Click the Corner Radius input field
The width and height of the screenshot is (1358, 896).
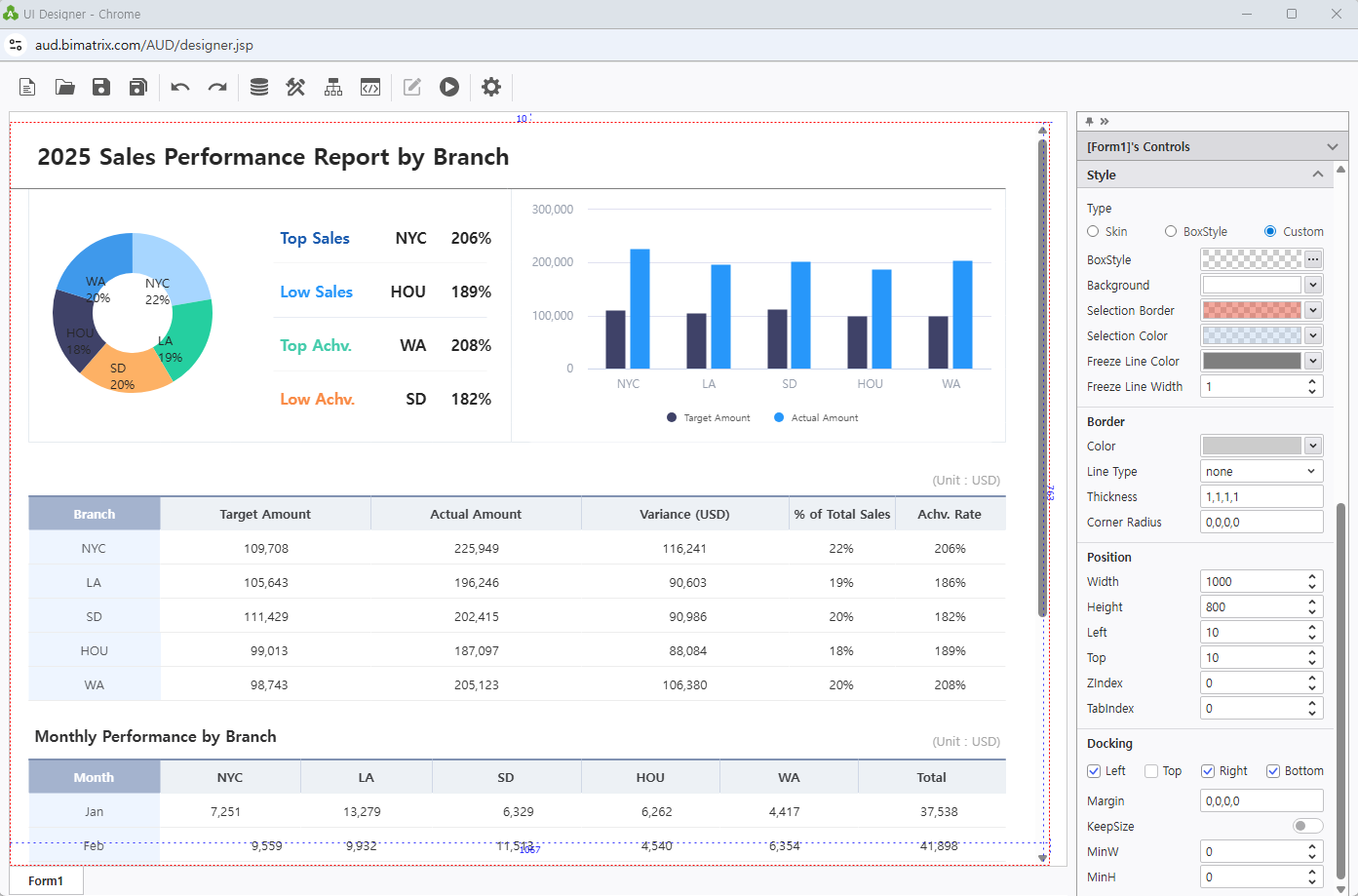pos(1261,522)
